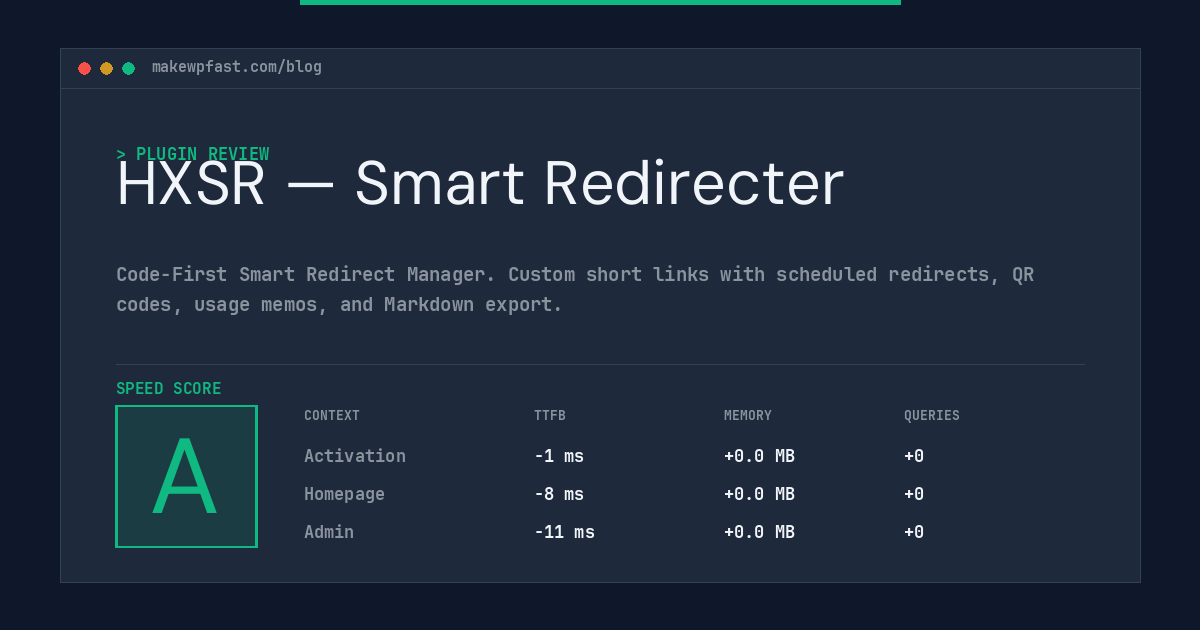Click the -11 ms TTFB value
1200x630 pixels.
pyautogui.click(x=564, y=532)
